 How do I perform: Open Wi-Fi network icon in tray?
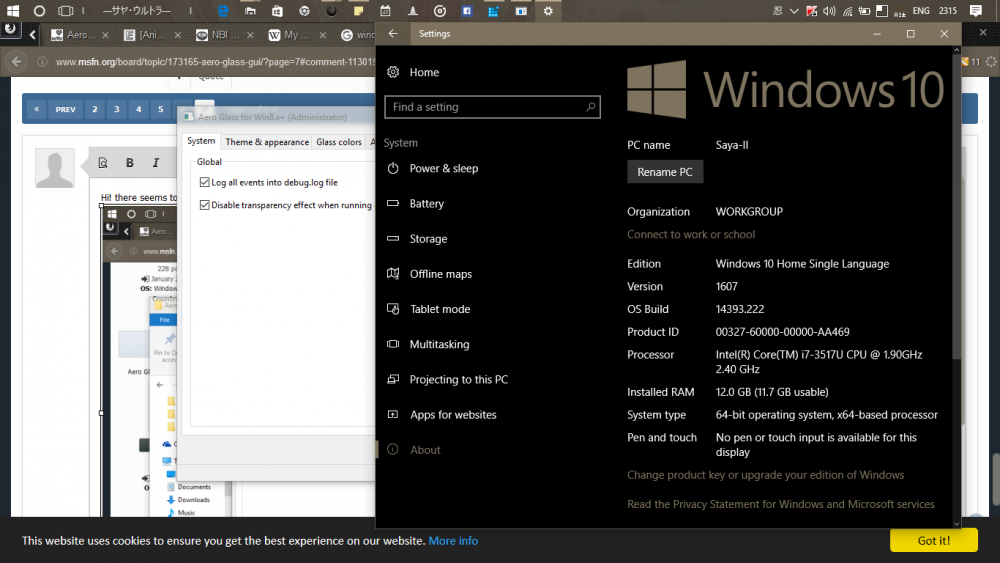tap(847, 11)
